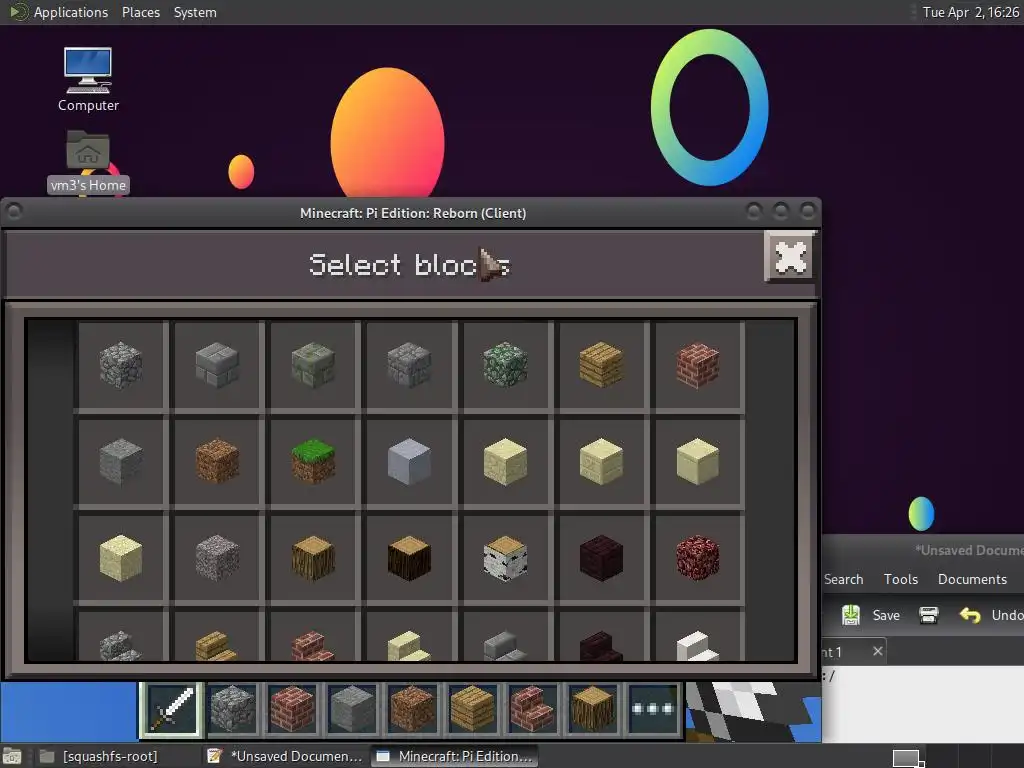The image size is (1024, 768).
Task: Pick the mossy cobblestone block
Action: 505,365
